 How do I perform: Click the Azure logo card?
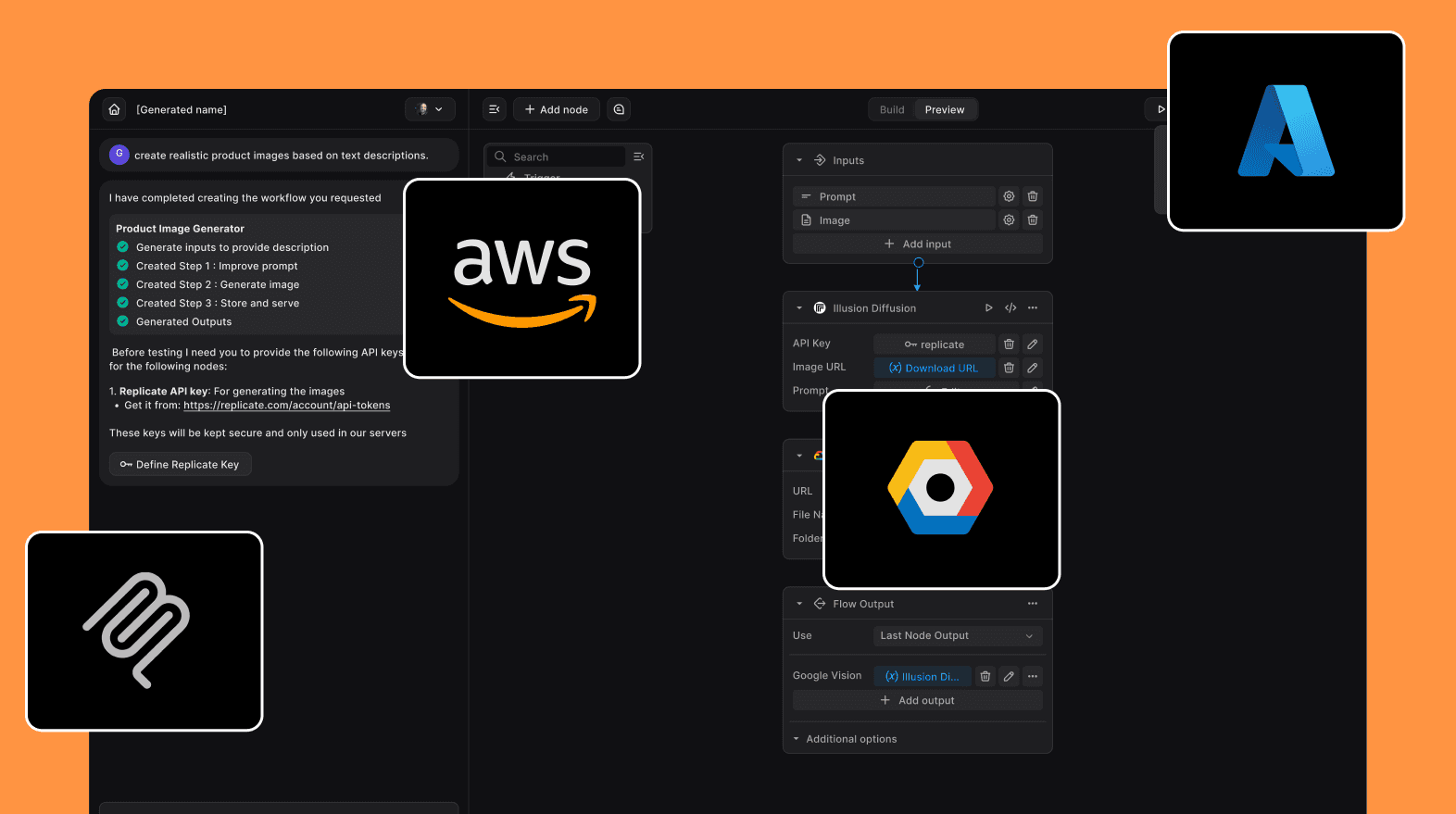[1287, 131]
